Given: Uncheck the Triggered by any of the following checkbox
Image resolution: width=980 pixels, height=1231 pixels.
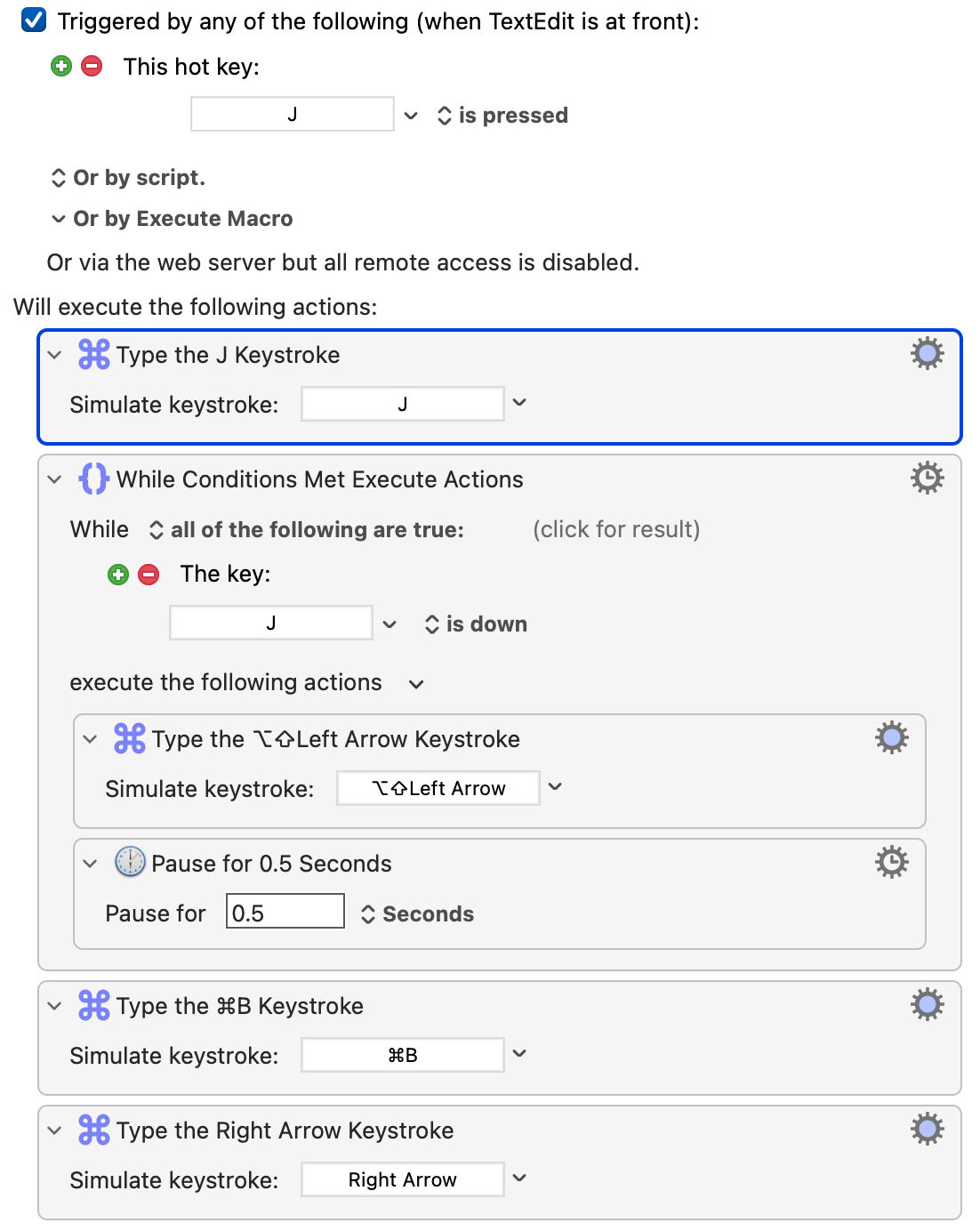Looking at the screenshot, I should 34,20.
